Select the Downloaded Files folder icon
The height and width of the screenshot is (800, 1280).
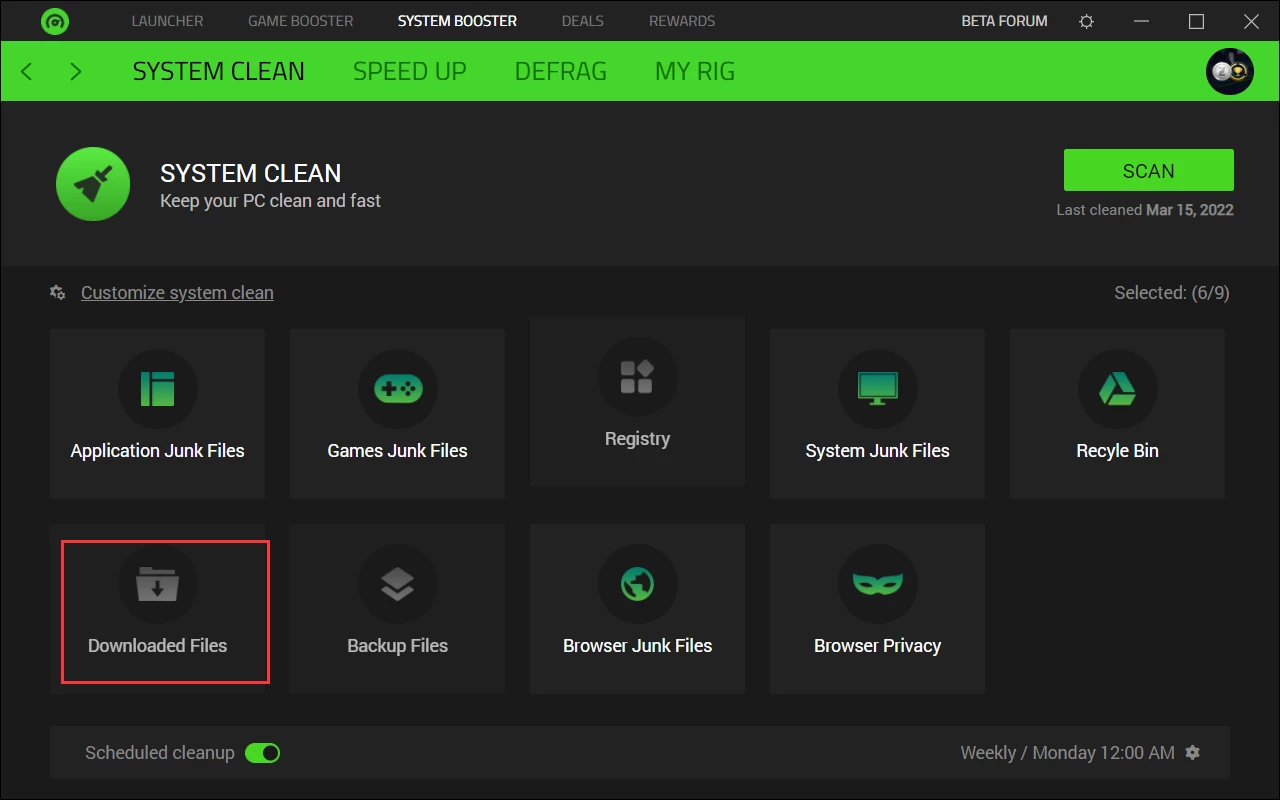point(158,583)
